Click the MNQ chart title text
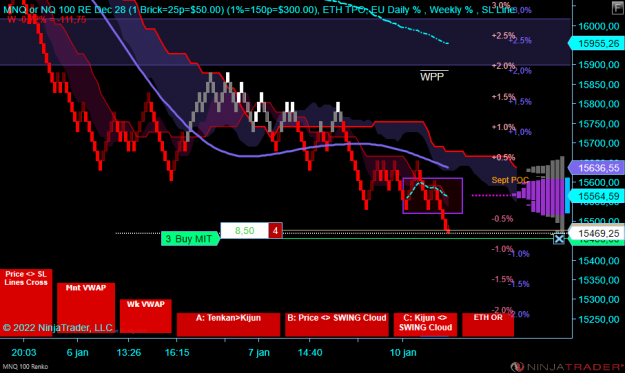Screen dimensions: 625x373 click(x=259, y=10)
